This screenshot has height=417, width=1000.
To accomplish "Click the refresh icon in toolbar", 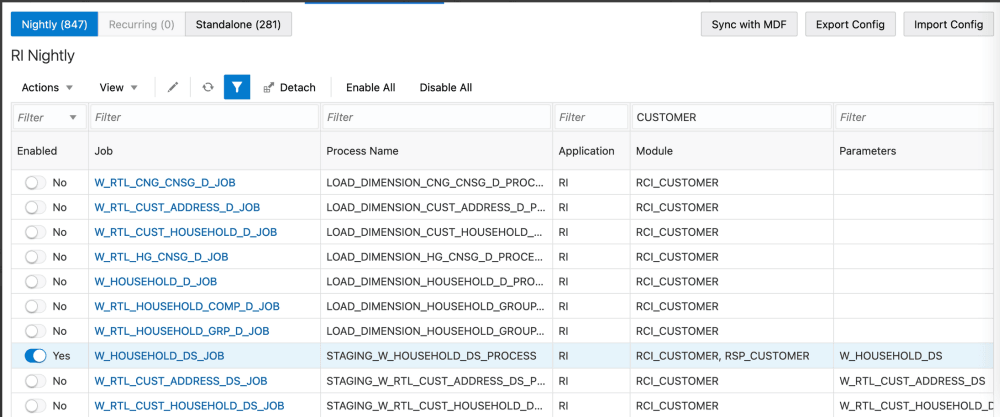I will pyautogui.click(x=208, y=87).
